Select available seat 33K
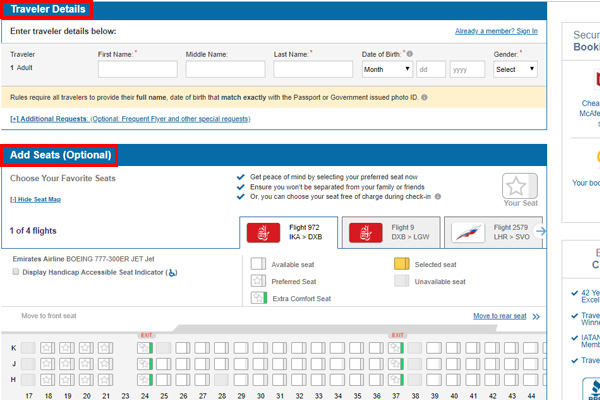Screen dimensions: 600x400 (x=318, y=348)
